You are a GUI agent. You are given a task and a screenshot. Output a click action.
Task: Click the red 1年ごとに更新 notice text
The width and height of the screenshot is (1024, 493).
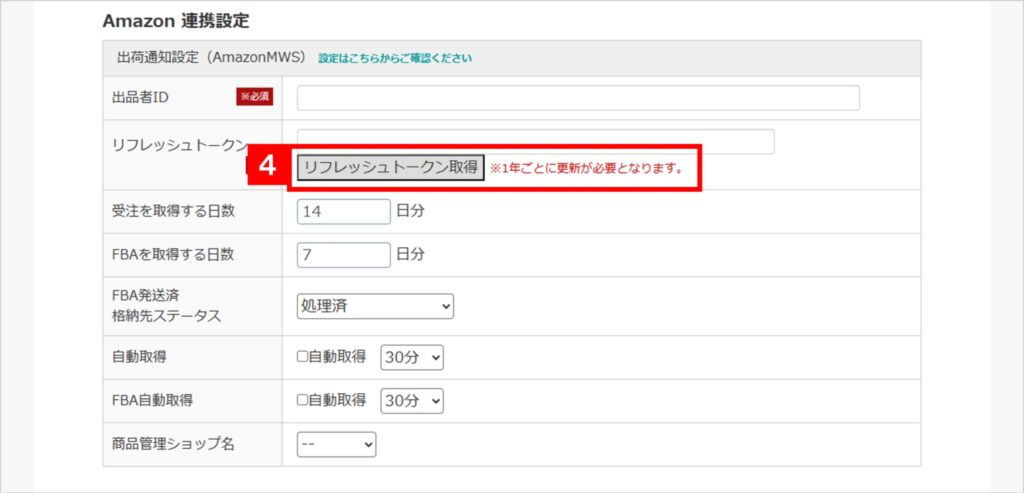tap(586, 168)
